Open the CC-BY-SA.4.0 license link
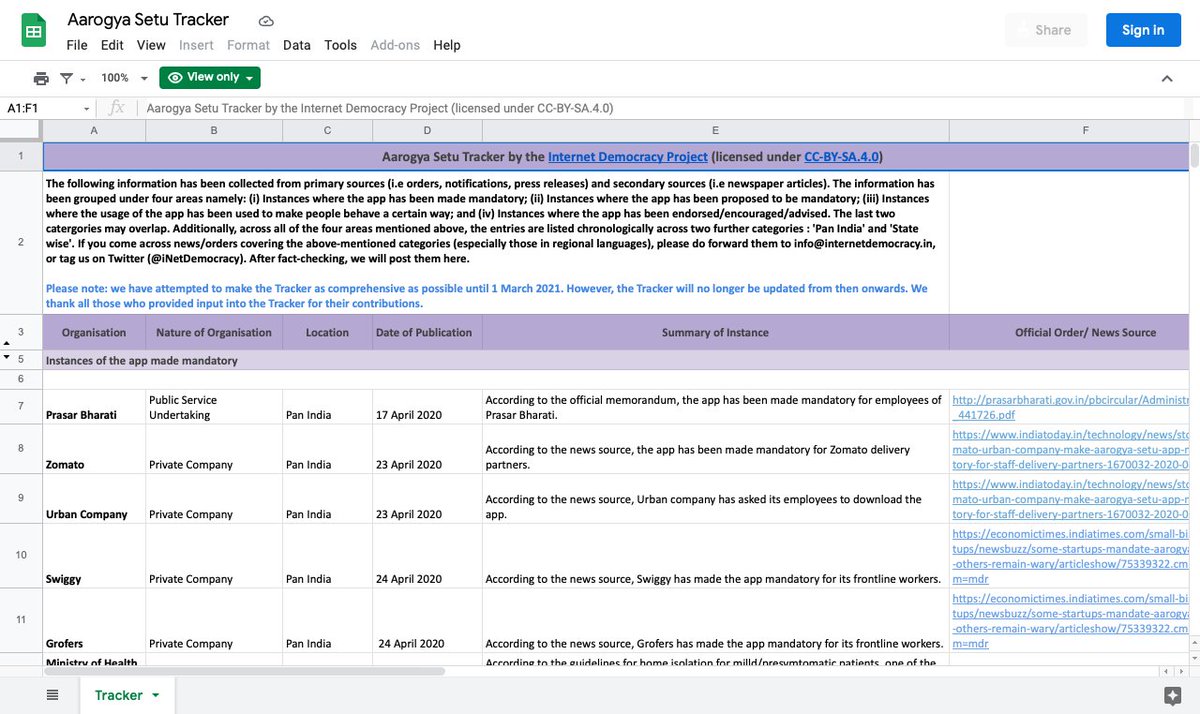 coord(841,157)
